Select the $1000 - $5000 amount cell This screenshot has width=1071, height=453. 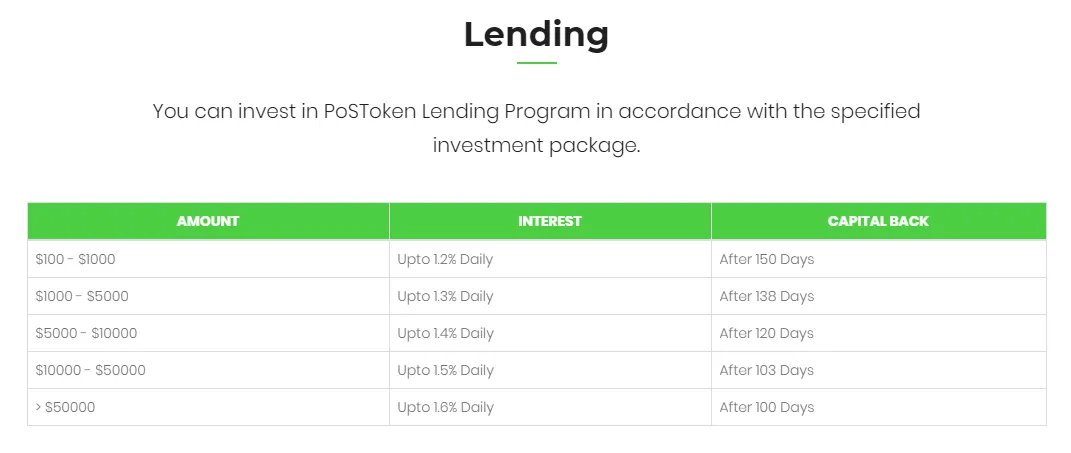[82, 296]
